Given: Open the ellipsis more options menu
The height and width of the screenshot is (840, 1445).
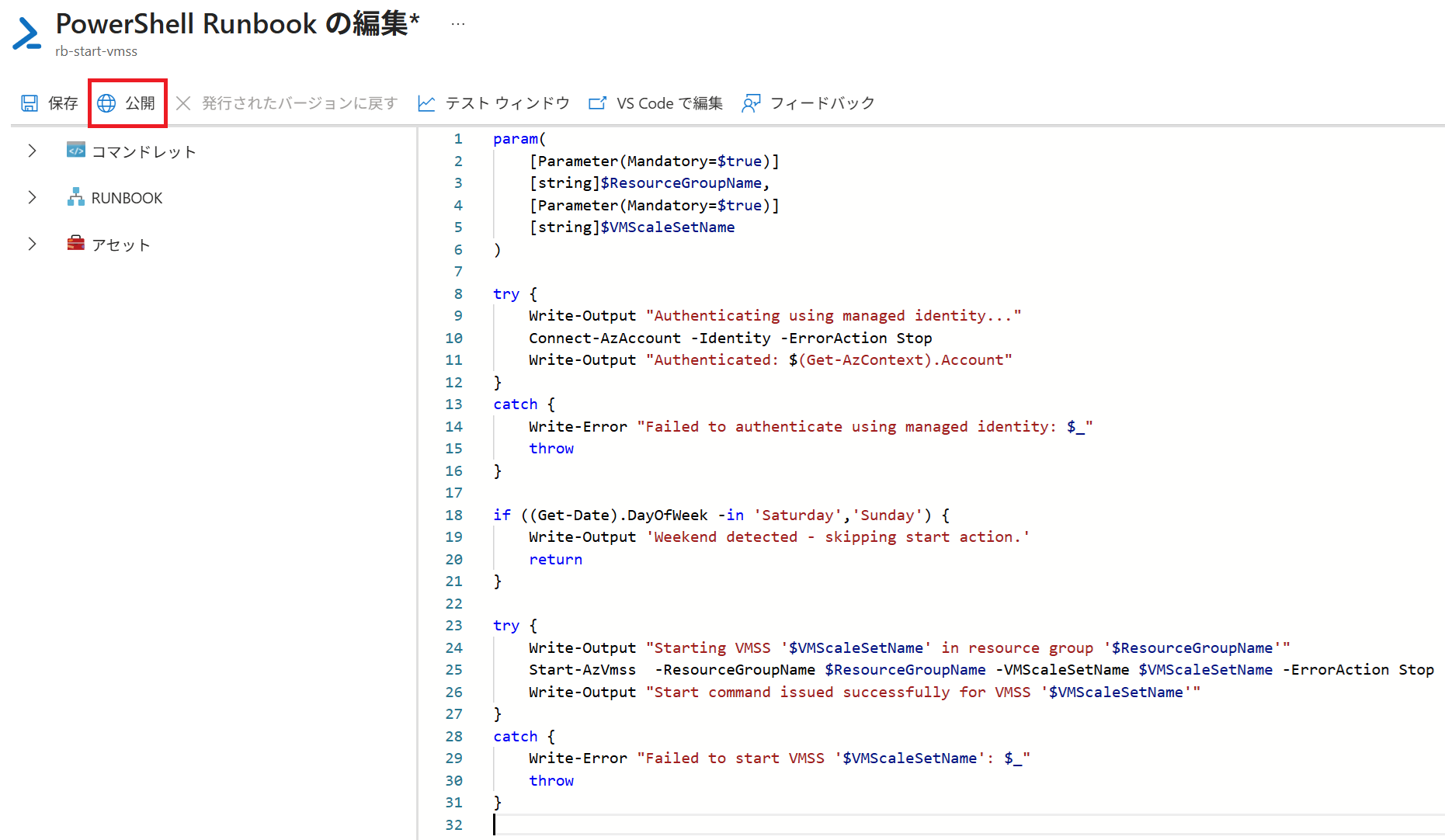Looking at the screenshot, I should pos(458,24).
